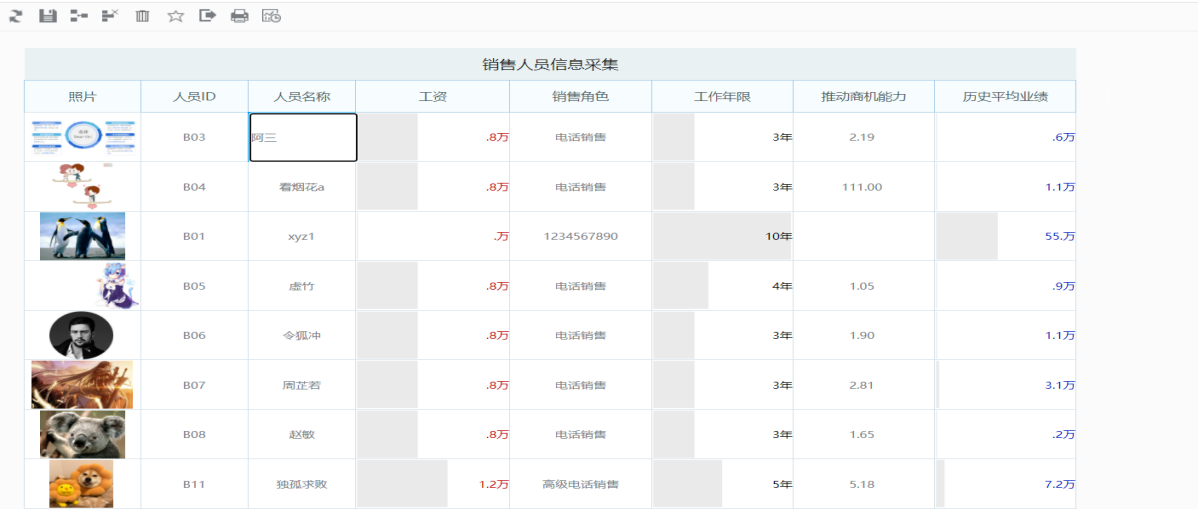
Task: Click the 历史平均业绩 column header
Action: click(x=1005, y=97)
